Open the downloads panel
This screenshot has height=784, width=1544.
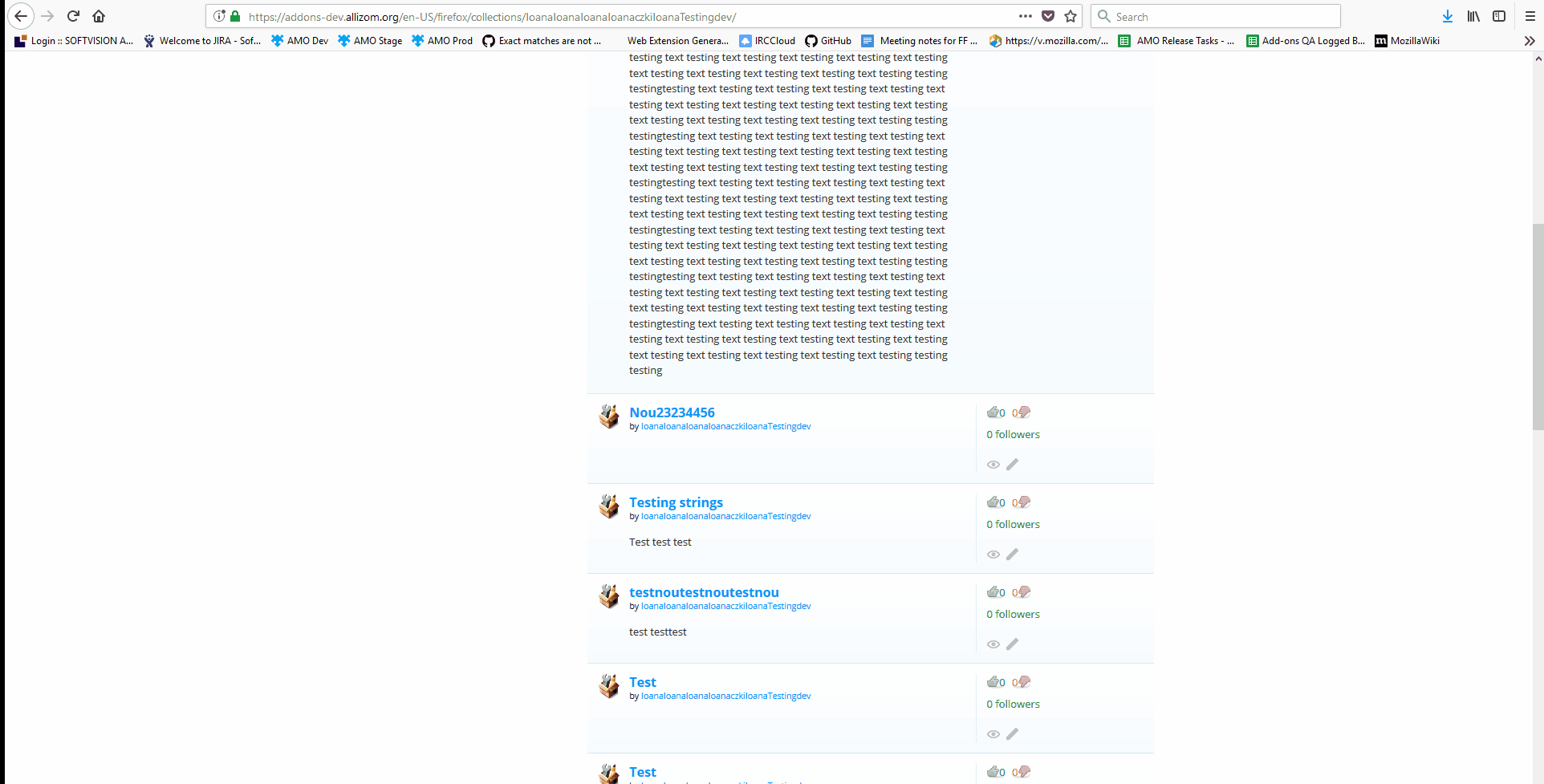click(1448, 16)
